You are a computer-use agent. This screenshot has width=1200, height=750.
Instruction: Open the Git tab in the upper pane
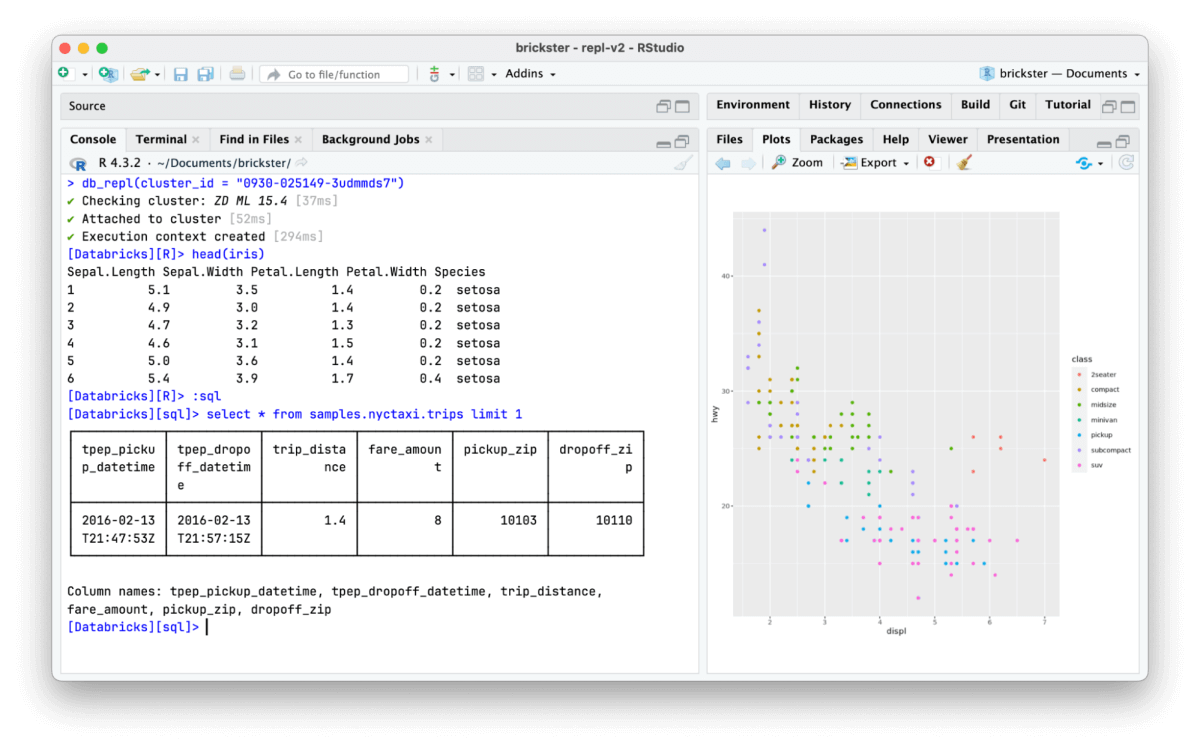tap(1017, 105)
